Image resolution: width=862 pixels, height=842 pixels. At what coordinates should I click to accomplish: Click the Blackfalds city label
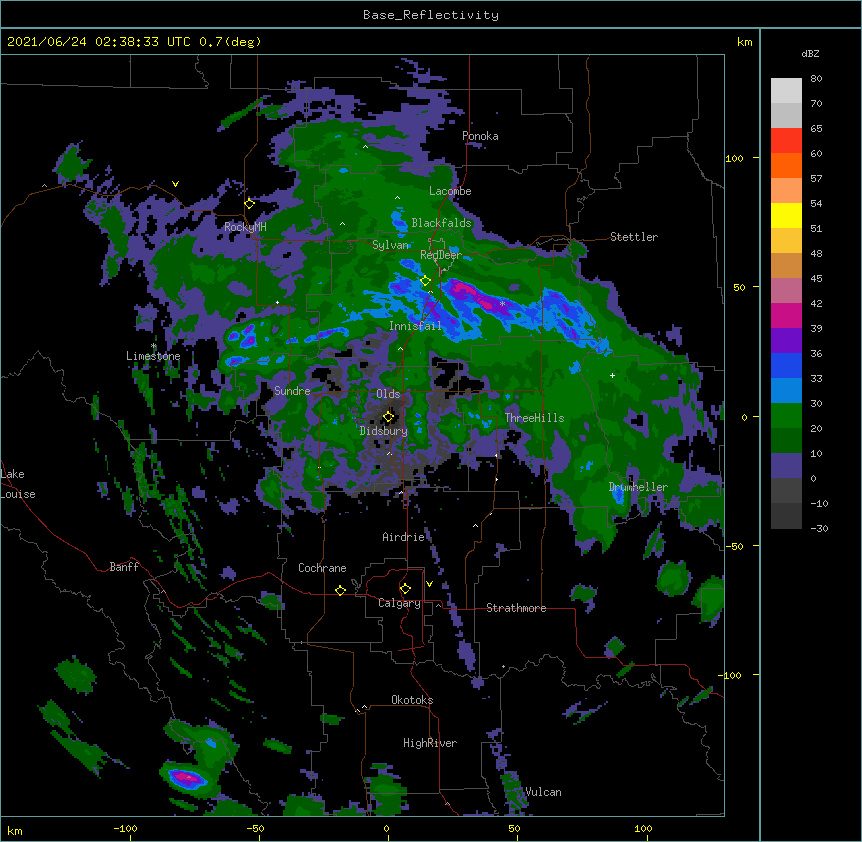tap(441, 223)
